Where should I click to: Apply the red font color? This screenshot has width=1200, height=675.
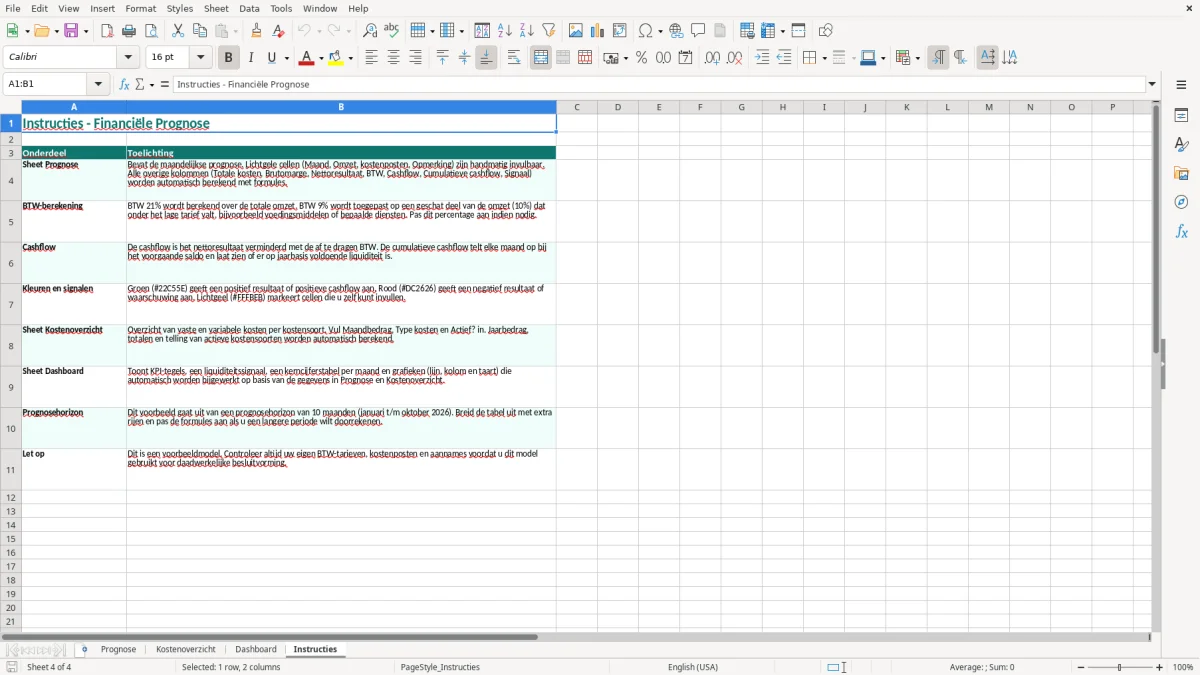coord(306,58)
